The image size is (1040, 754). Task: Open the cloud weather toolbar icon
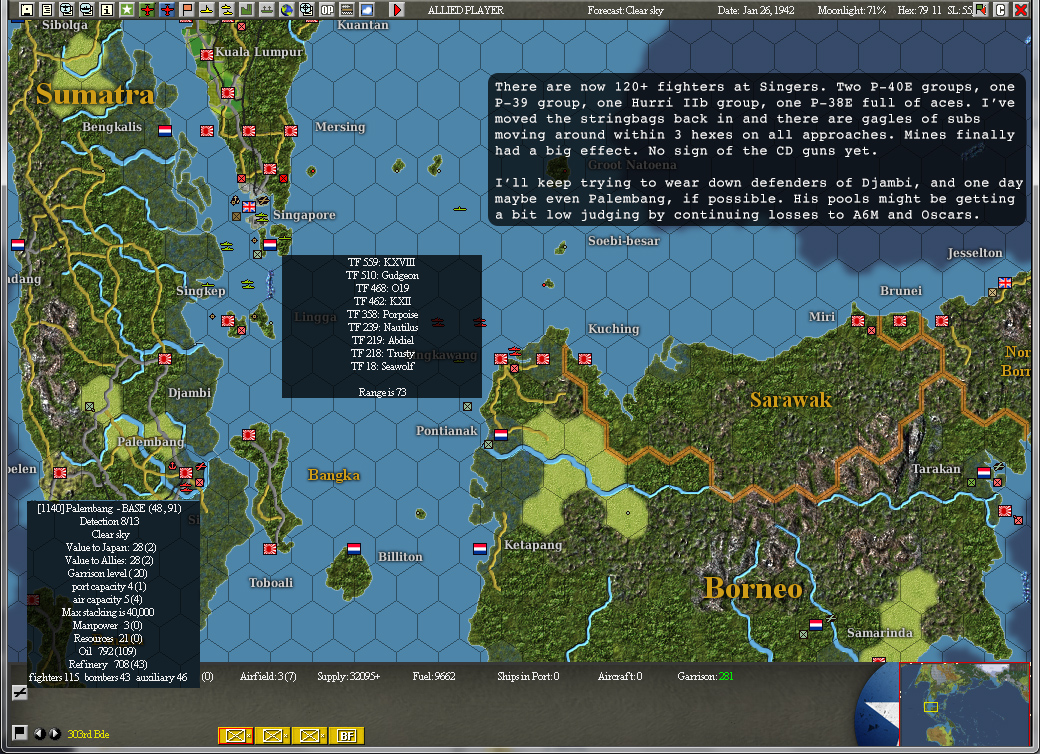pyautogui.click(x=366, y=9)
